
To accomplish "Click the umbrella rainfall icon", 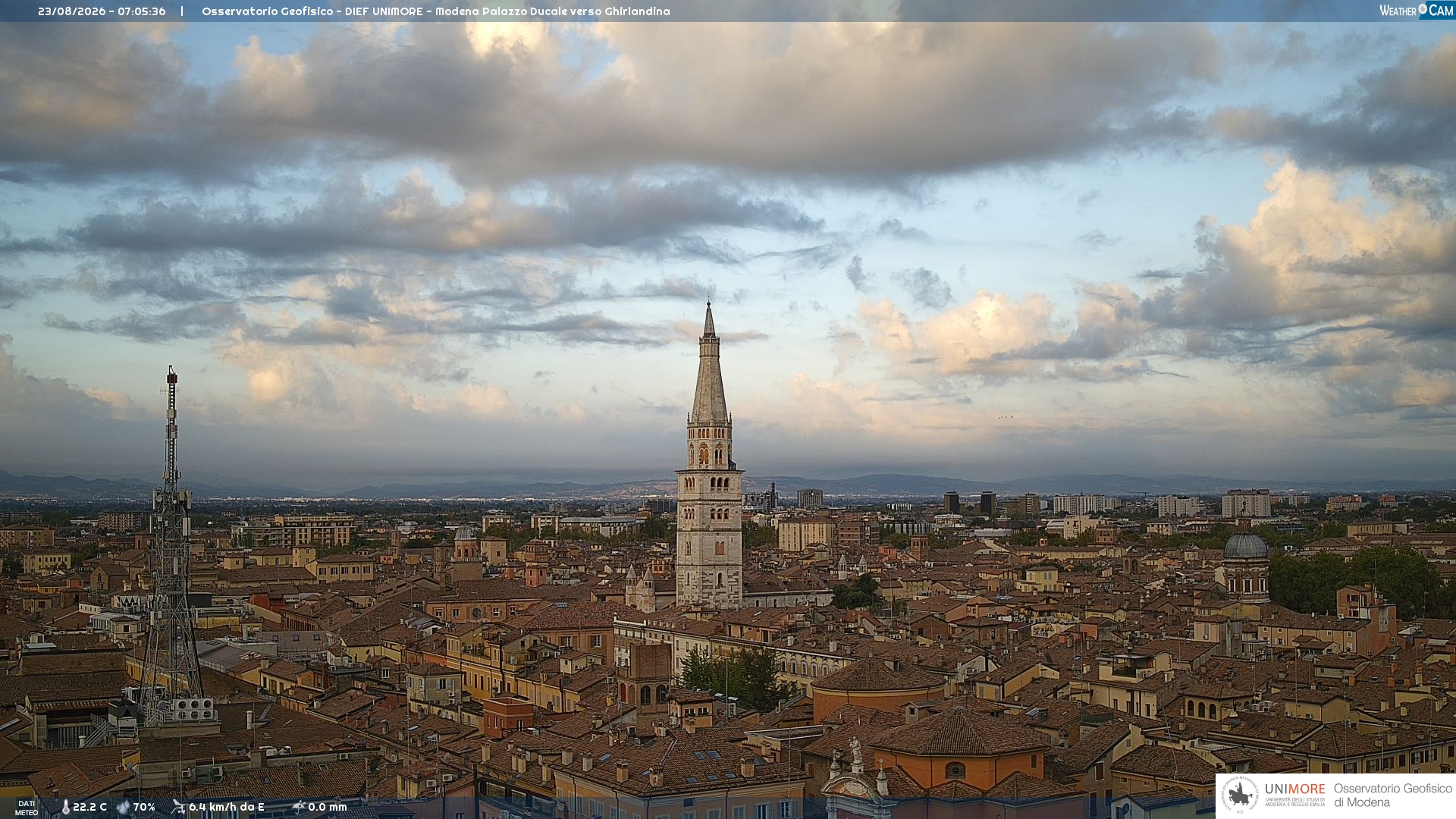I will (299, 807).
